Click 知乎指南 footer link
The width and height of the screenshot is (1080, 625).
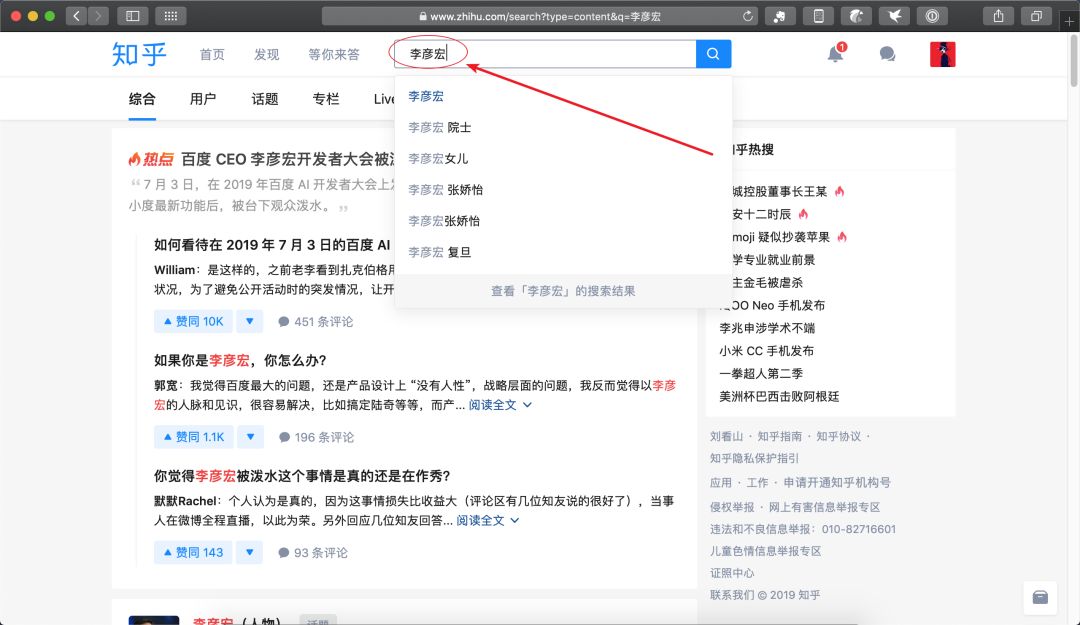tap(780, 436)
